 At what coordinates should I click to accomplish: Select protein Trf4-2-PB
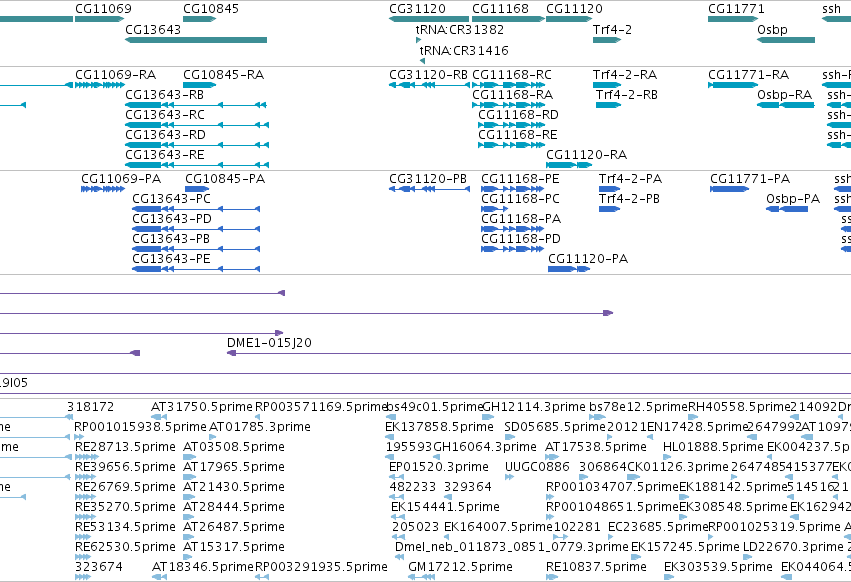tap(629, 199)
